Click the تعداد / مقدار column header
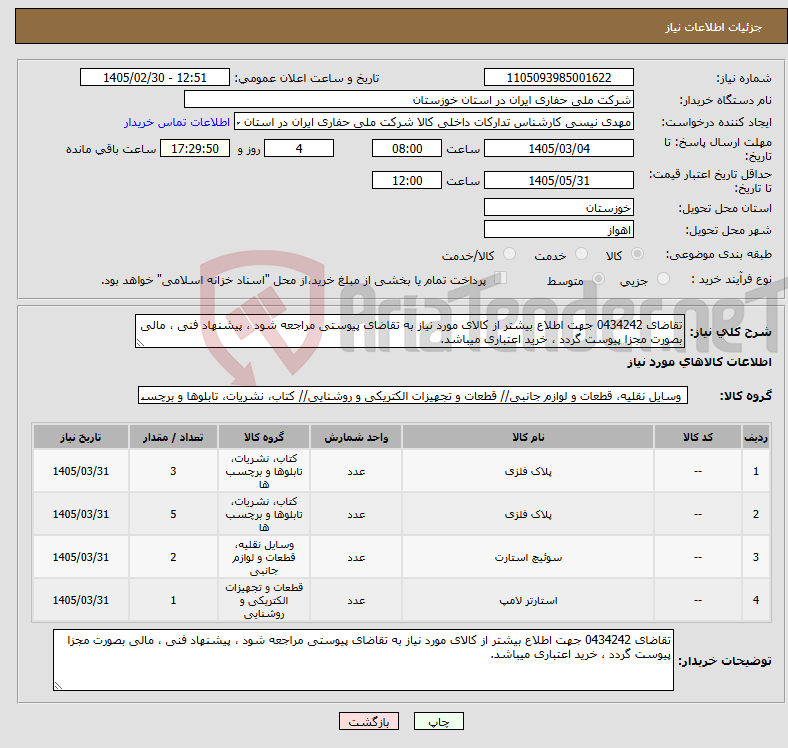Image resolution: width=788 pixels, height=748 pixels. (x=173, y=437)
